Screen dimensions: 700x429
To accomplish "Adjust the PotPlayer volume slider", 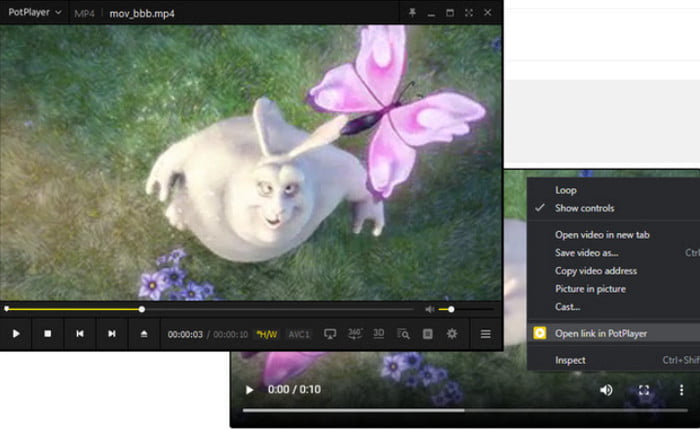I will (x=466, y=309).
